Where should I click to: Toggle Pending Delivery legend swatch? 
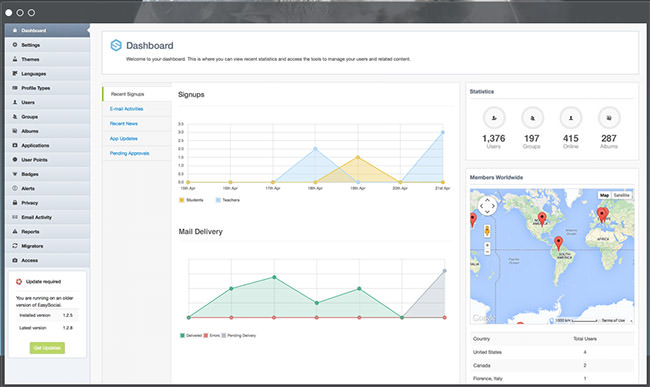pyautogui.click(x=224, y=336)
